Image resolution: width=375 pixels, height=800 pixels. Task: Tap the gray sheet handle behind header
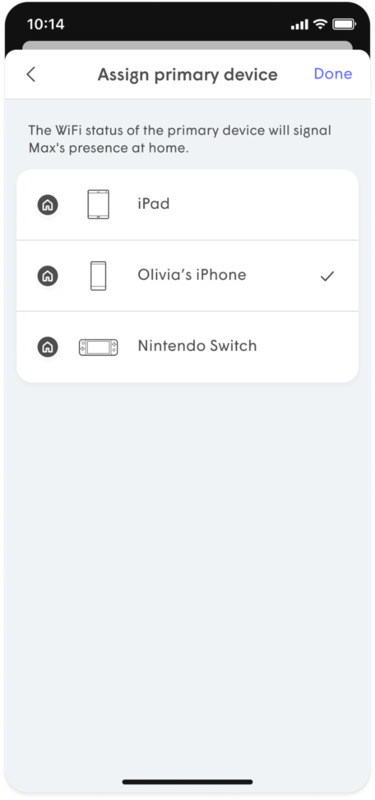click(187, 45)
